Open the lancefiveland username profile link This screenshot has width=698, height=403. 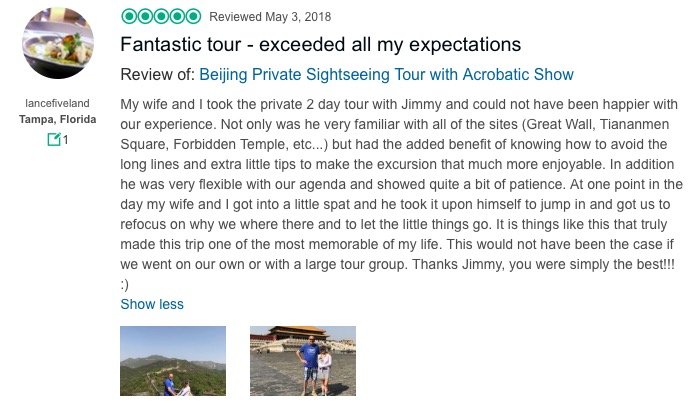58,103
